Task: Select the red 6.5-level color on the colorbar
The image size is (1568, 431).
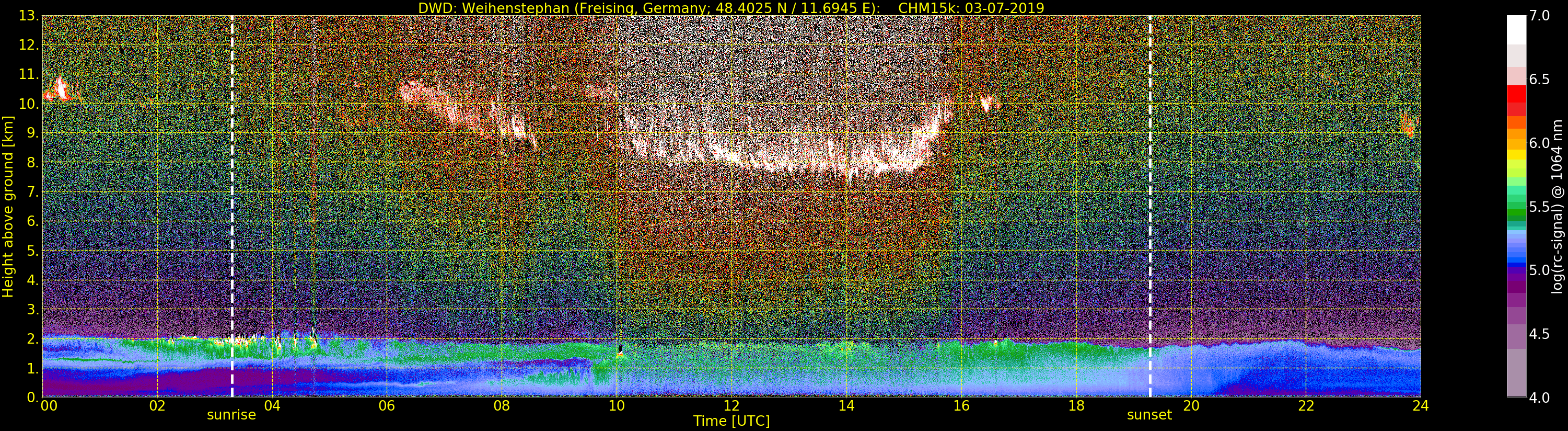Action: (x=1516, y=93)
